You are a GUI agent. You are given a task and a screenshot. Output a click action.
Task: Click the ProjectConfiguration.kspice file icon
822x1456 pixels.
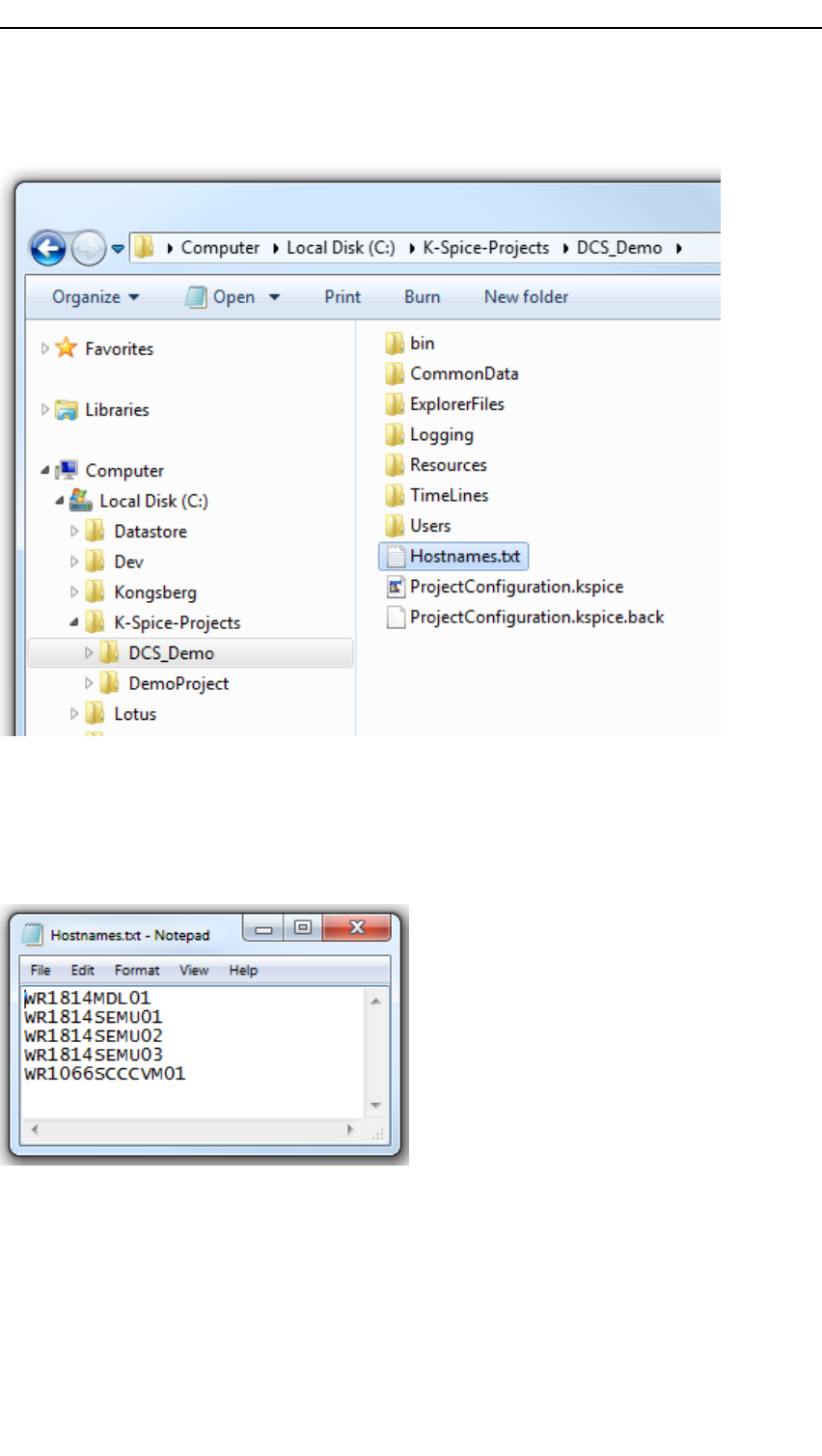click(x=396, y=586)
